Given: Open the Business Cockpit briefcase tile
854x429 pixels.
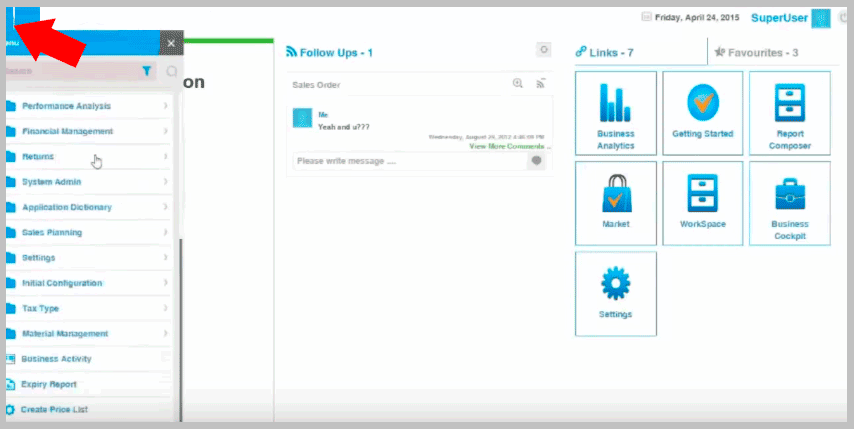Looking at the screenshot, I should pos(789,202).
